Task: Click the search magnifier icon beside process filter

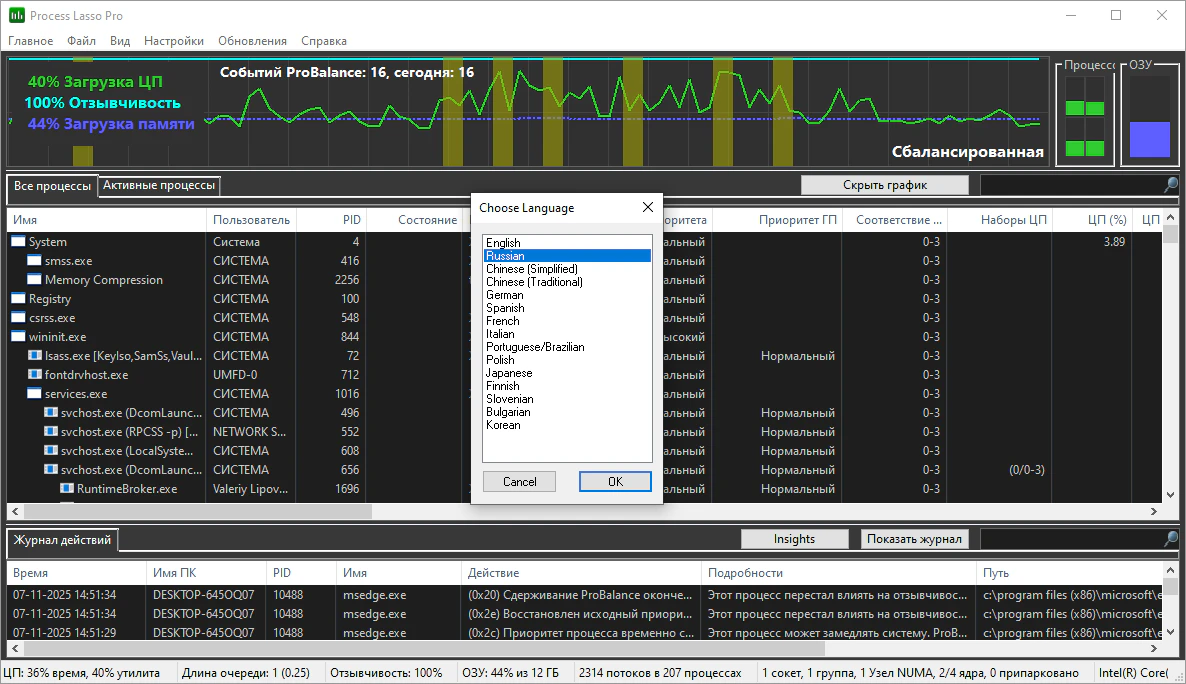Action: 1170,185
